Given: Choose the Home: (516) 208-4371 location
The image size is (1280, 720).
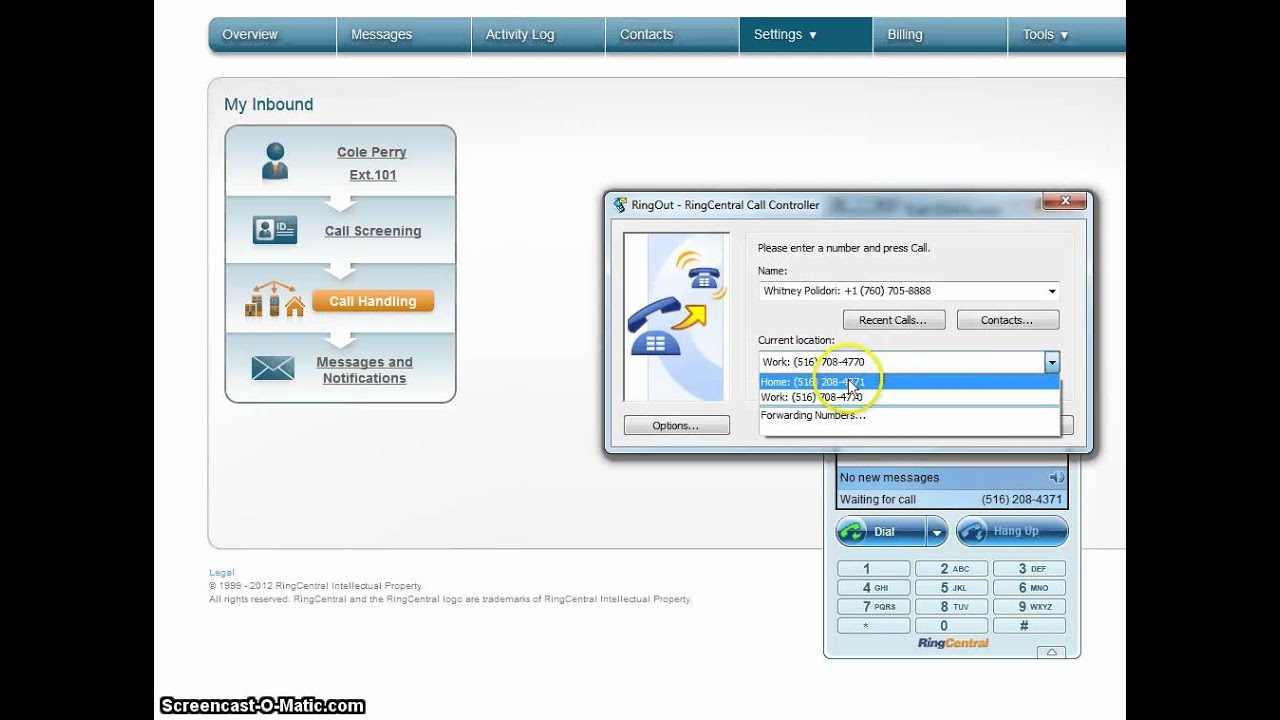Looking at the screenshot, I should tap(909, 382).
